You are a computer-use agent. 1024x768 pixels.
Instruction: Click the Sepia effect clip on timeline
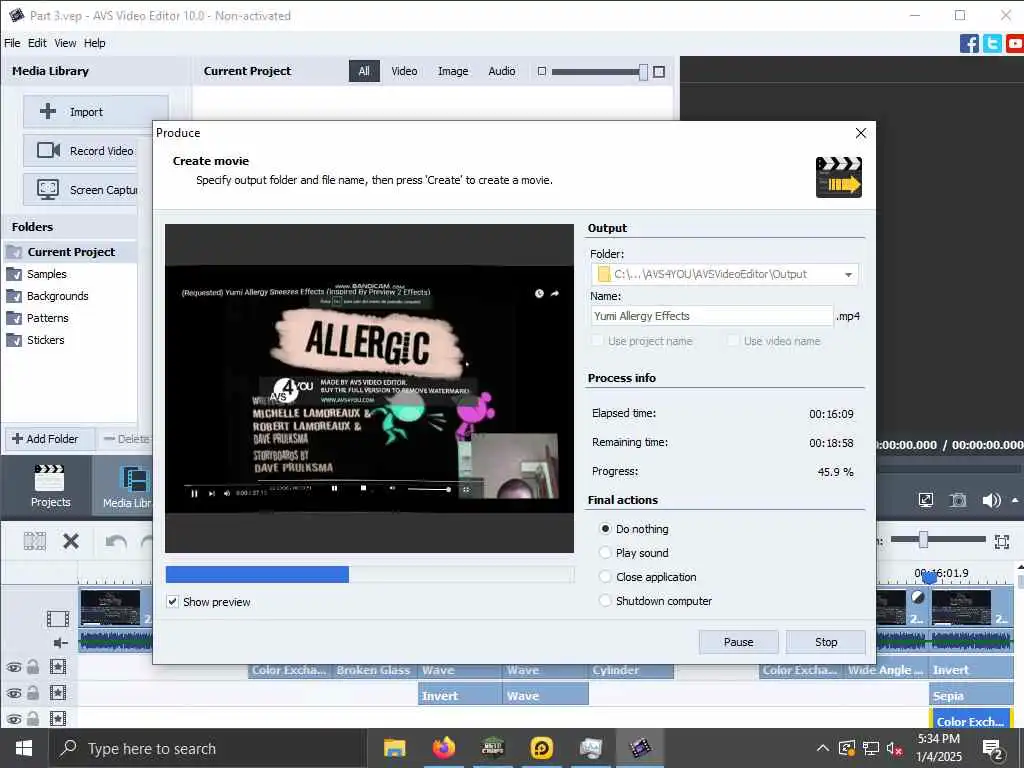click(x=971, y=696)
